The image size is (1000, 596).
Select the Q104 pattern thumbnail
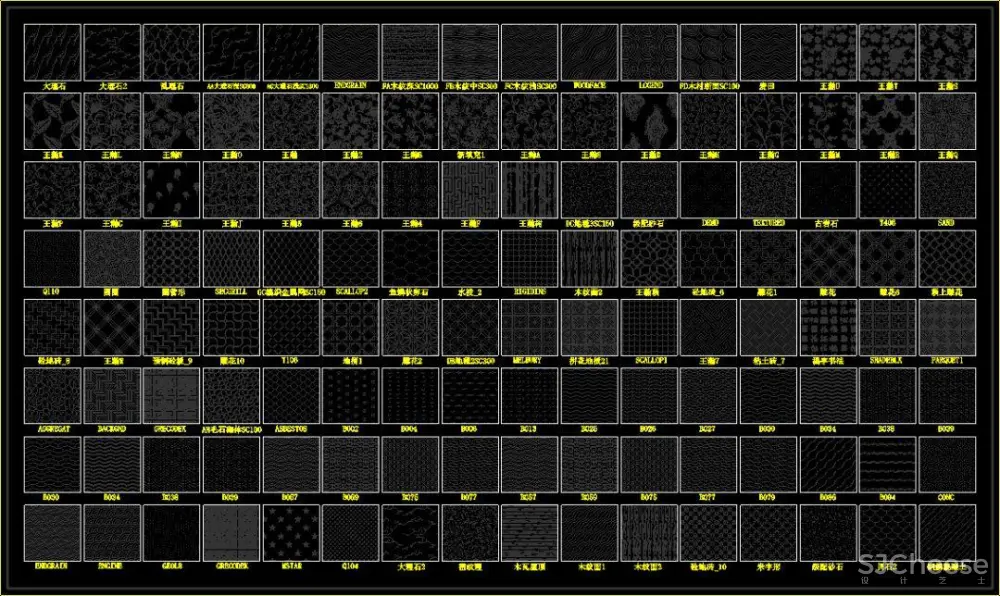[x=350, y=534]
